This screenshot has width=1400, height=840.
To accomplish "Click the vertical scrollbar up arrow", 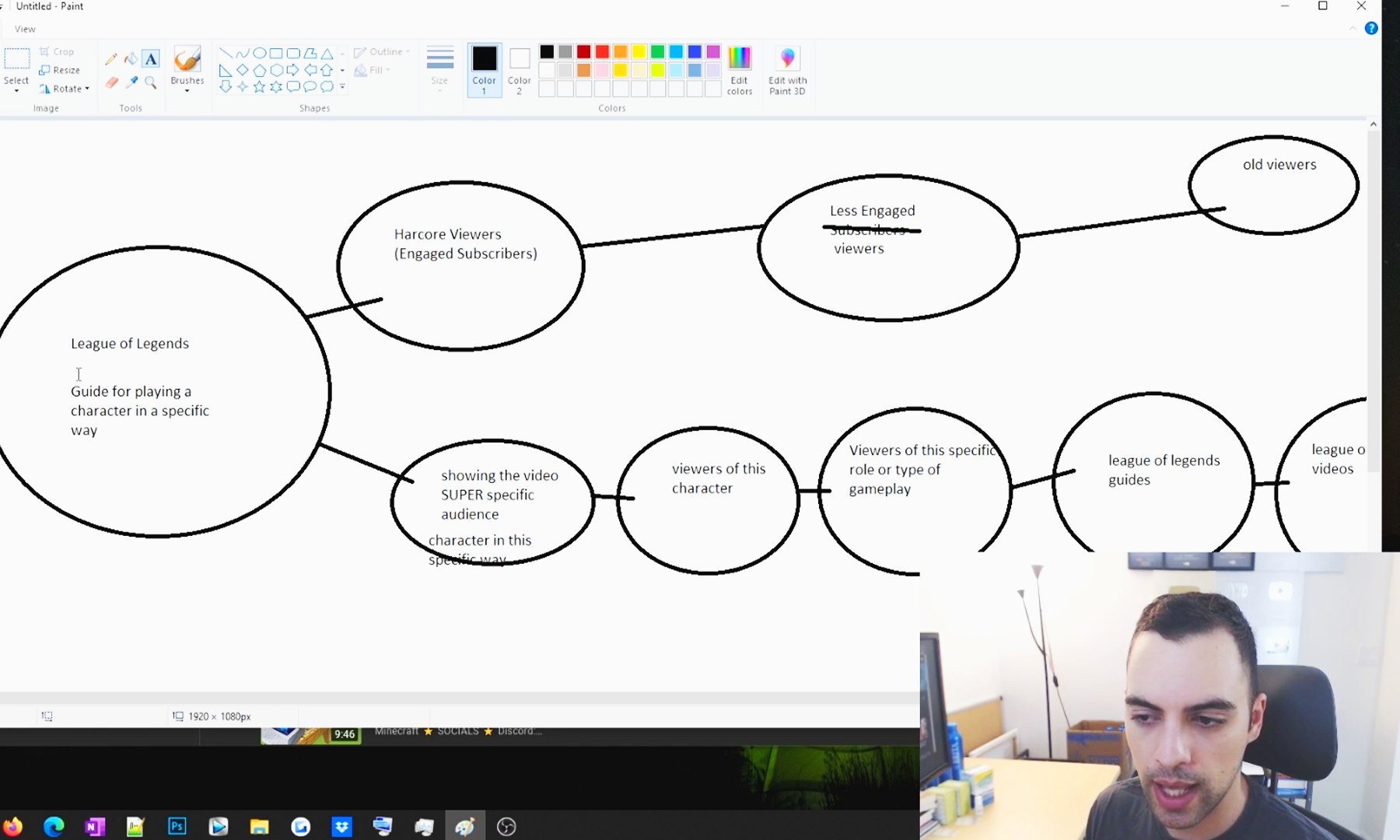I will 1374,124.
